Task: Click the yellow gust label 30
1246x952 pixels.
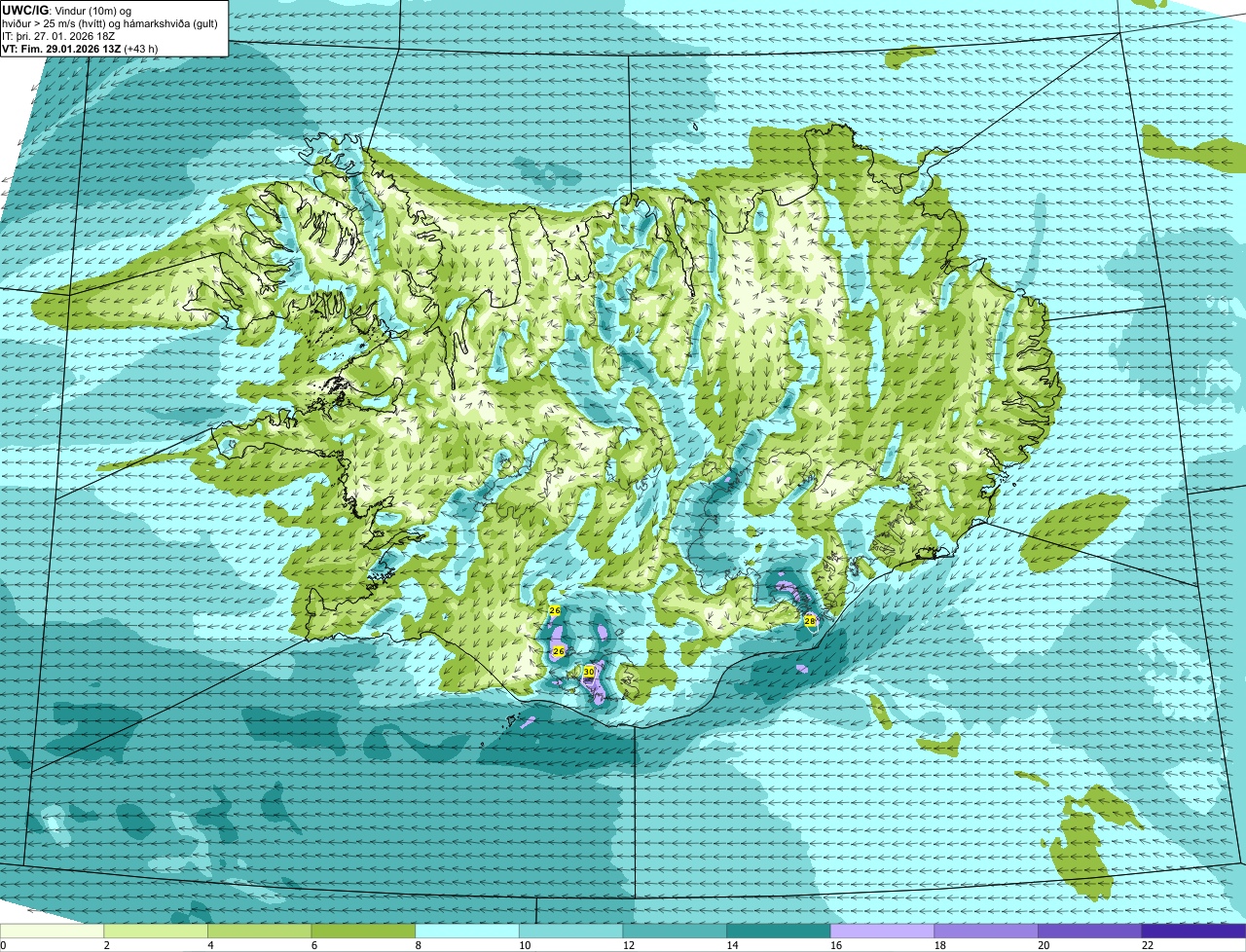Action: click(589, 672)
